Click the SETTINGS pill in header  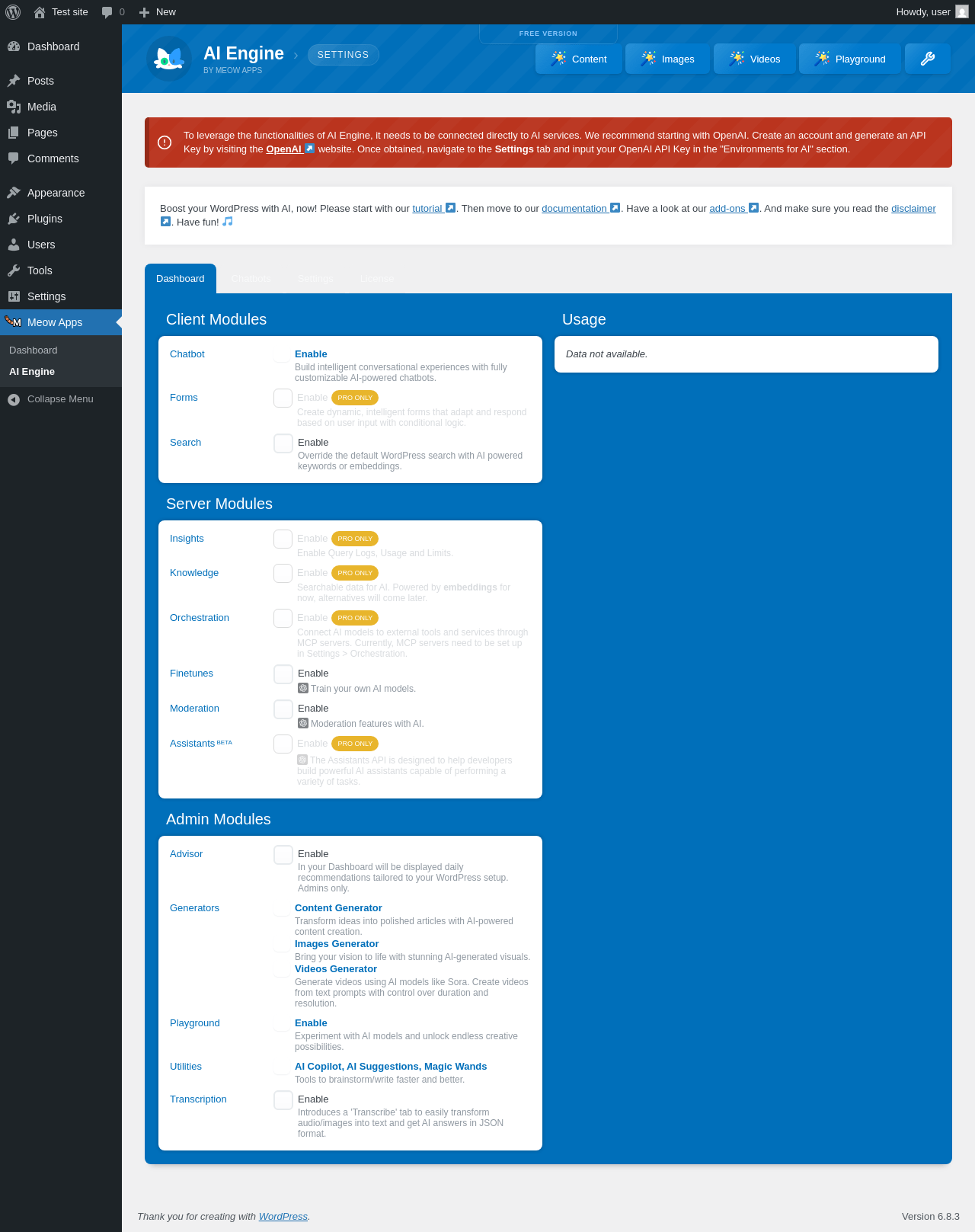pos(343,55)
